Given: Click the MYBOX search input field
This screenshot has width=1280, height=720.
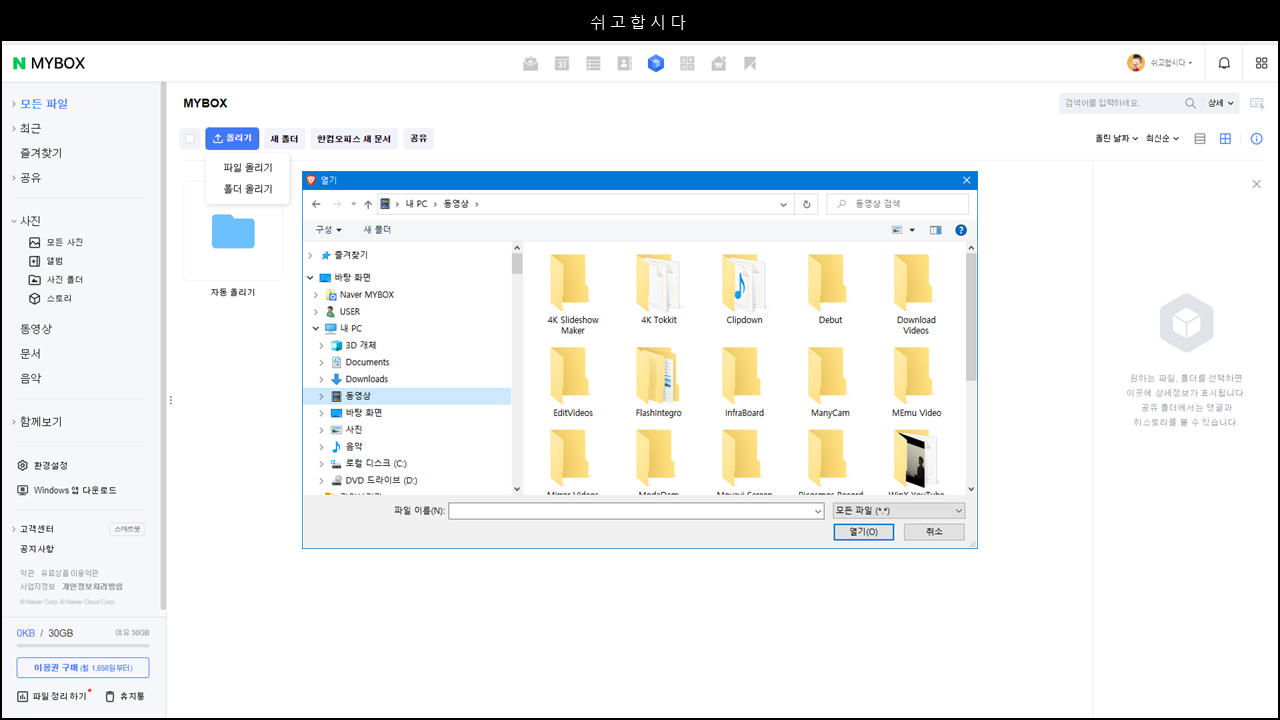Looking at the screenshot, I should tap(1121, 103).
